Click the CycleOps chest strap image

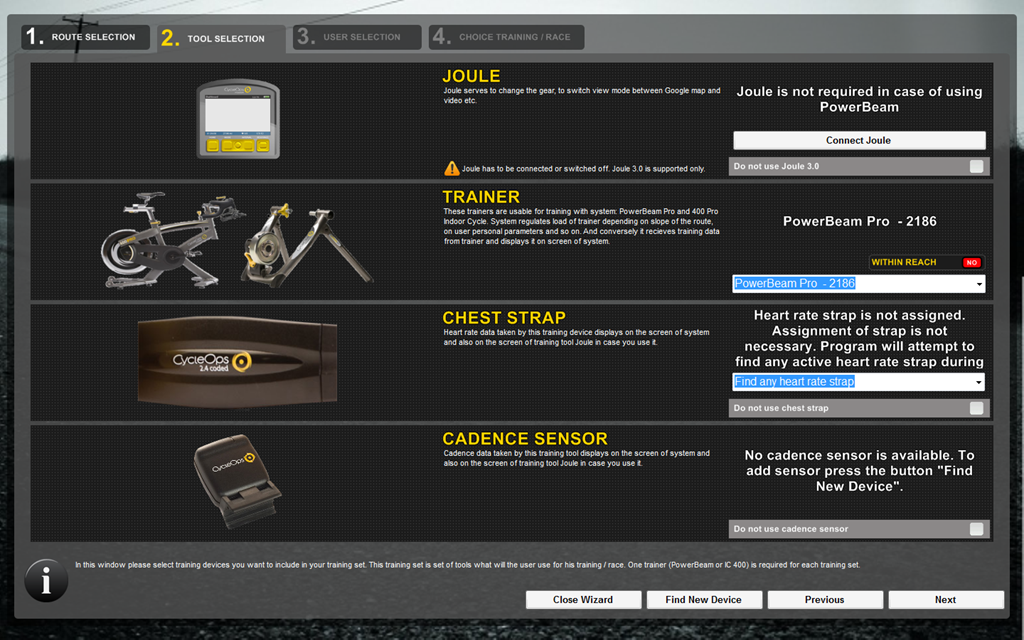(x=238, y=361)
